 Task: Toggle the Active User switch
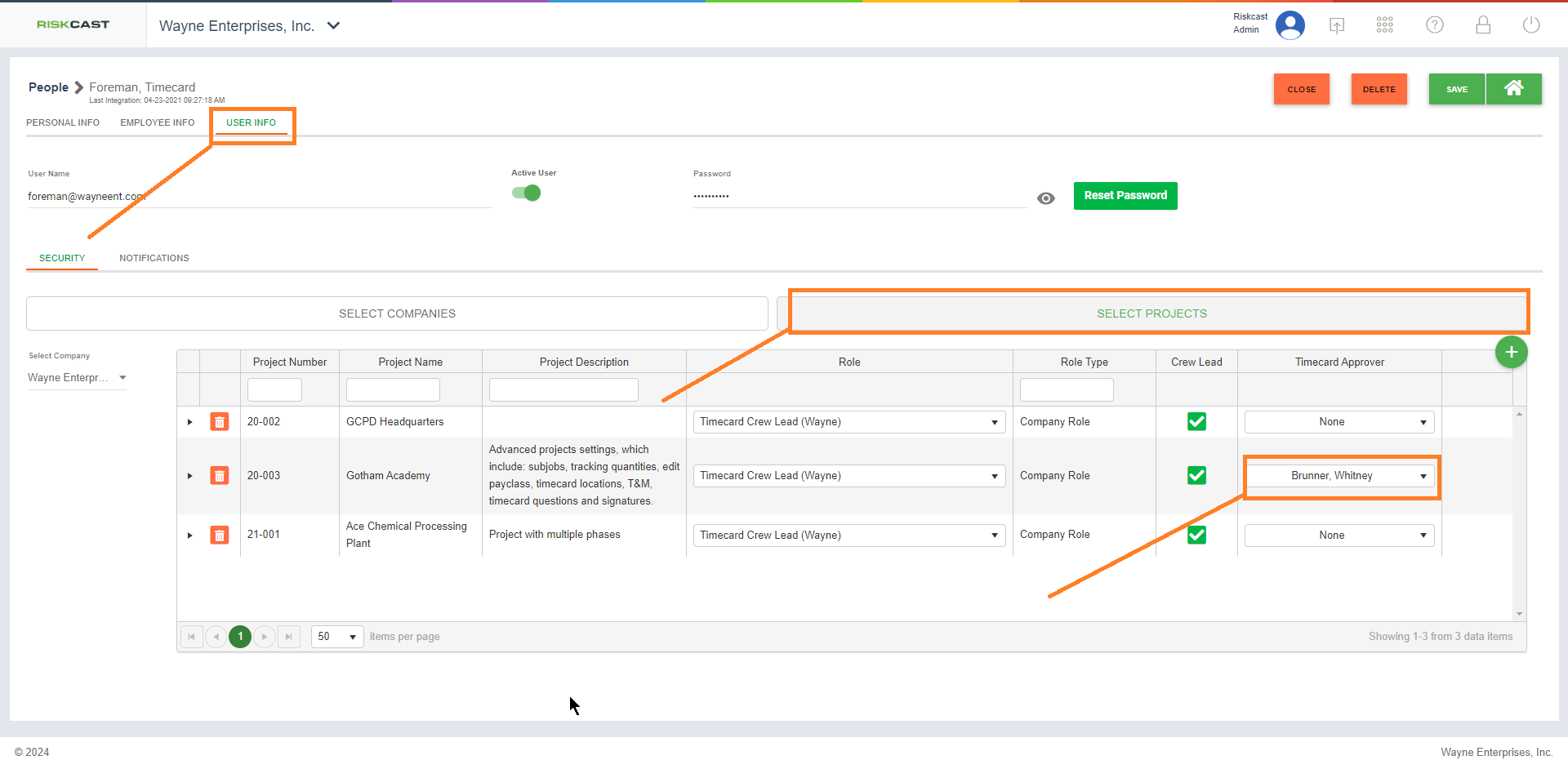click(527, 193)
